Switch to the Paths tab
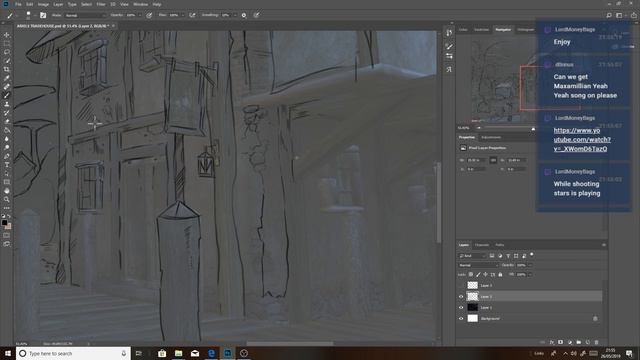 point(500,245)
